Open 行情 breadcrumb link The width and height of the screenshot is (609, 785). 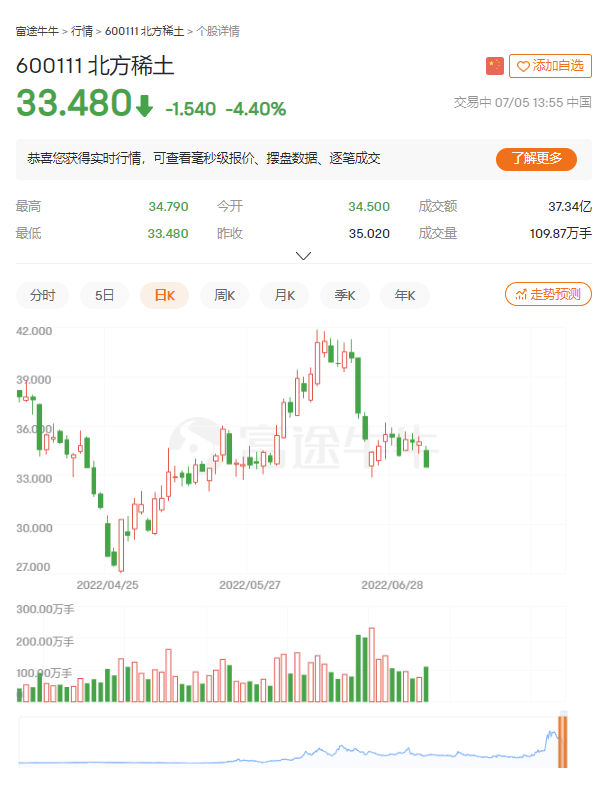tap(82, 31)
